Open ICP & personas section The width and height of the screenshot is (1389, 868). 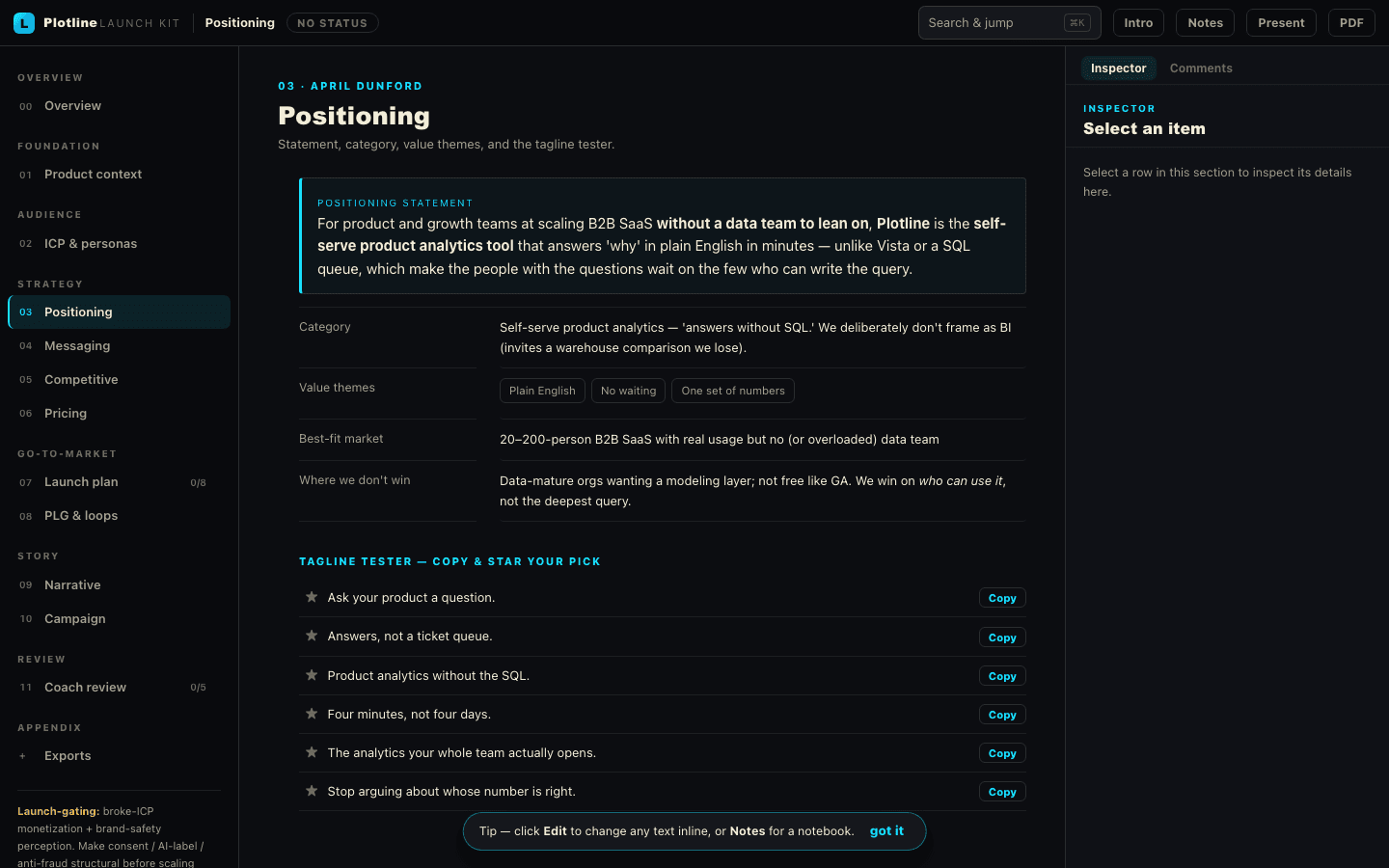(119, 244)
